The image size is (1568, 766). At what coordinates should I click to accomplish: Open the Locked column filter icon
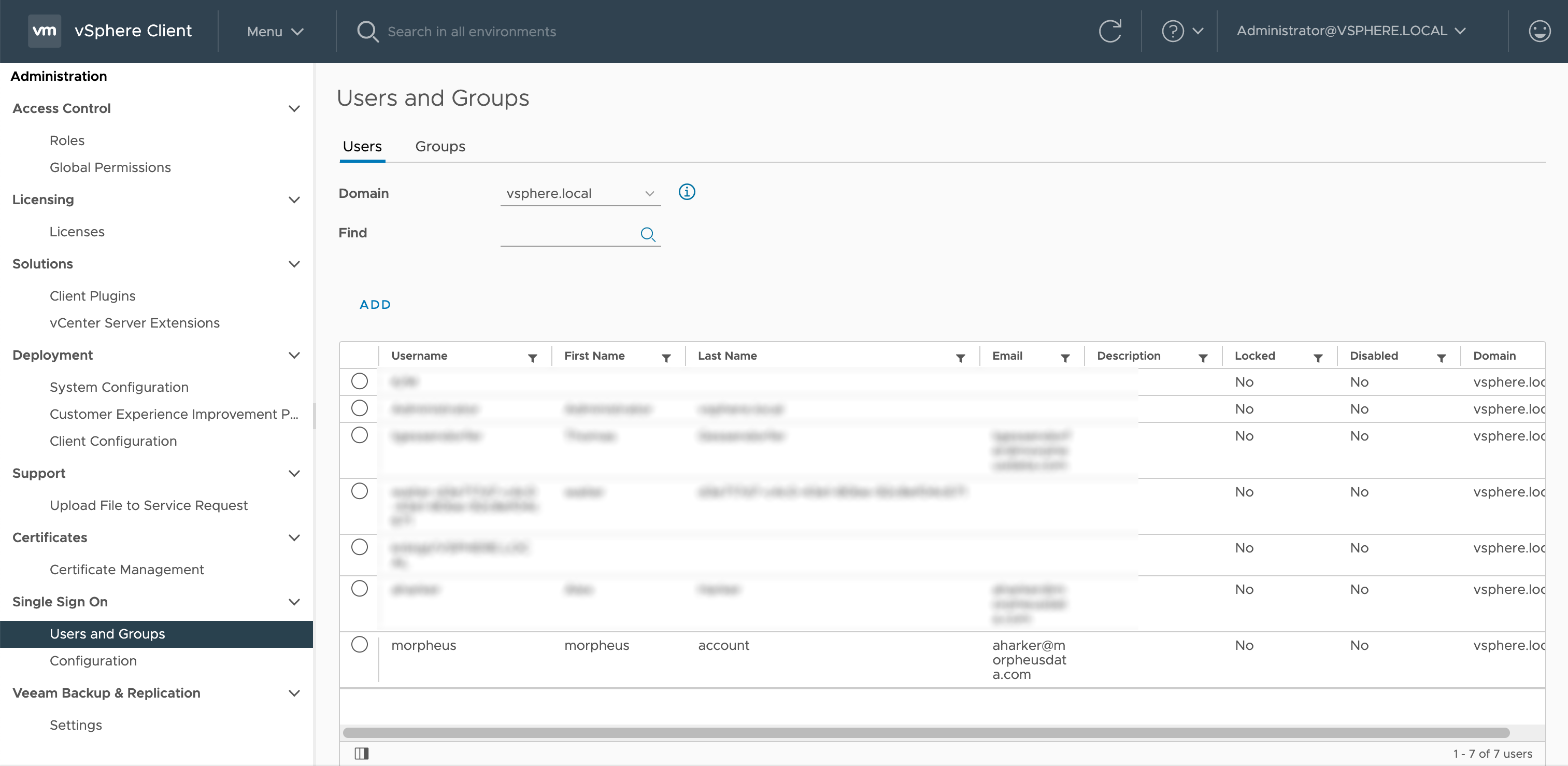pos(1318,358)
